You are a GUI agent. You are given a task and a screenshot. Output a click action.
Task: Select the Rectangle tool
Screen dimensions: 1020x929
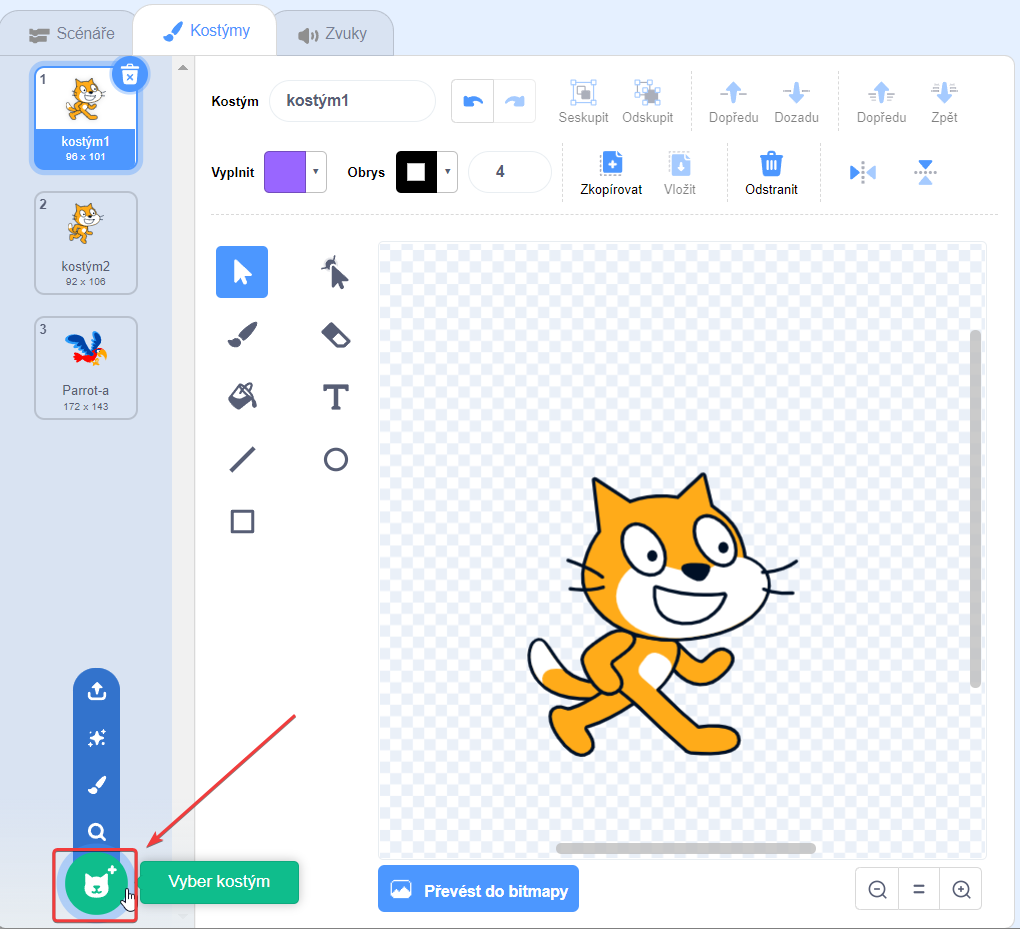[241, 520]
